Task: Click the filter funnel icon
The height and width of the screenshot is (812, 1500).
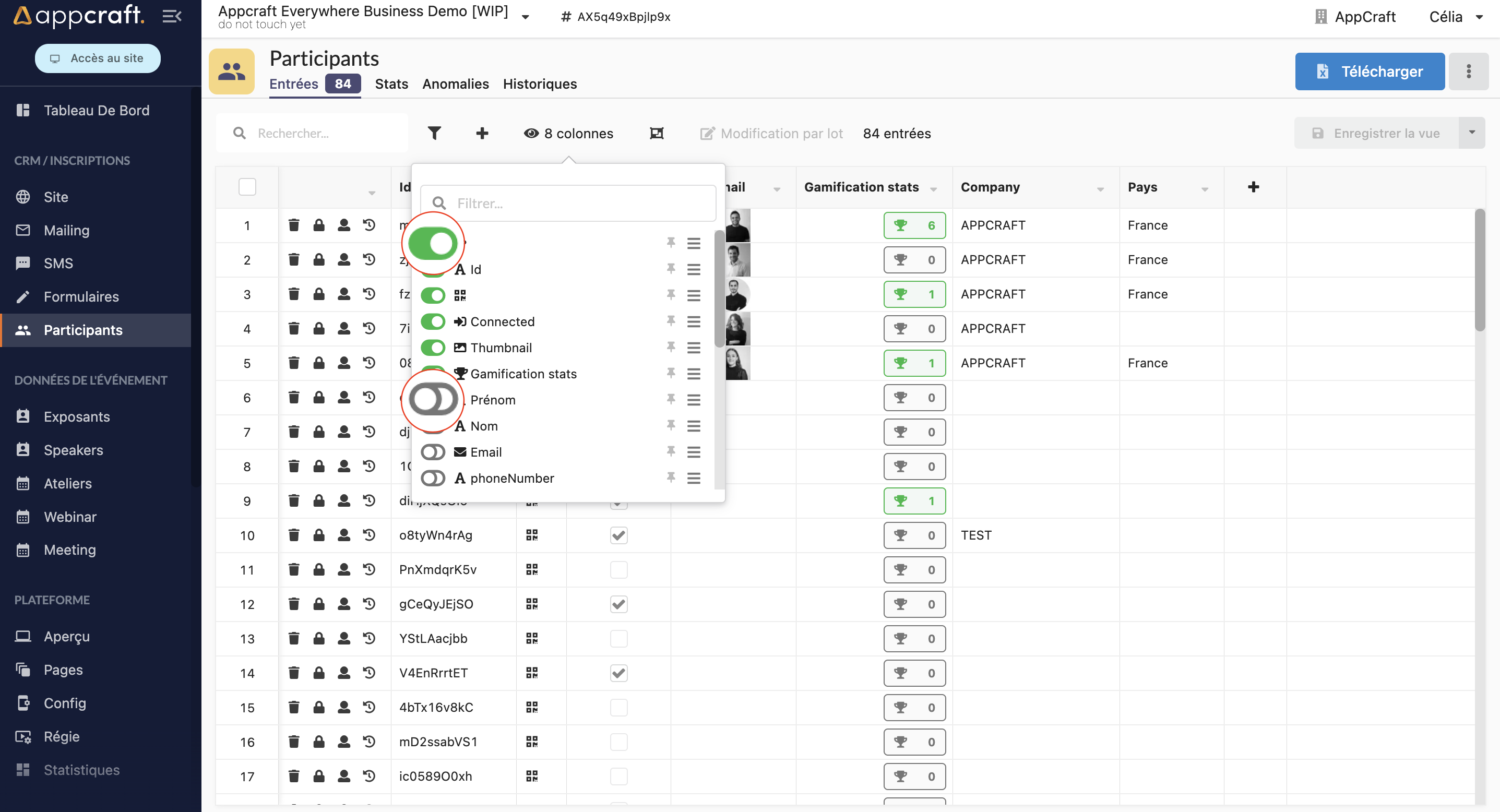Action: coord(434,133)
